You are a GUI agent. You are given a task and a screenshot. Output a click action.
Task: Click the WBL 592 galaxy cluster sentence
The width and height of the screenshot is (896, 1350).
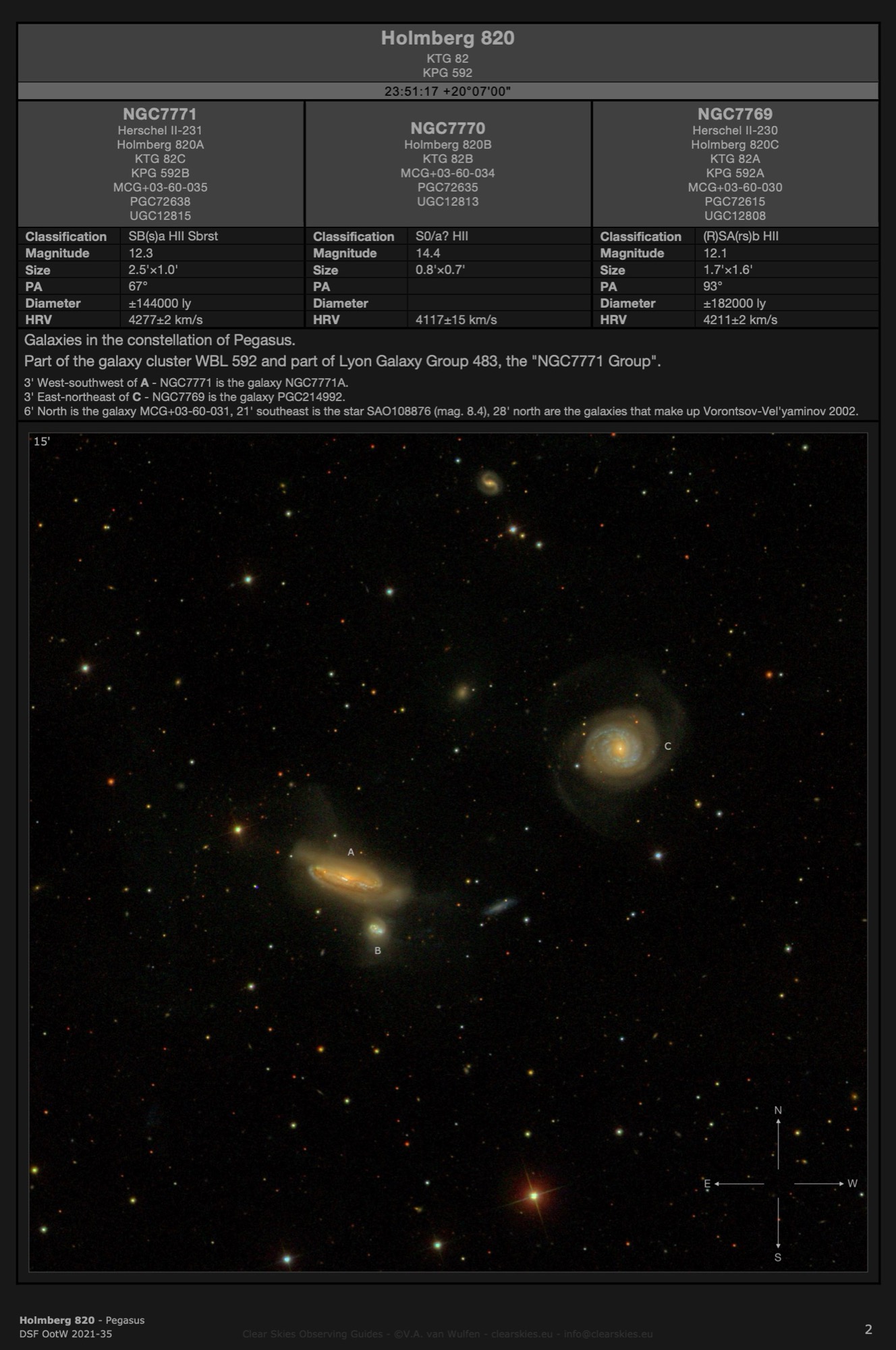pyautogui.click(x=342, y=361)
